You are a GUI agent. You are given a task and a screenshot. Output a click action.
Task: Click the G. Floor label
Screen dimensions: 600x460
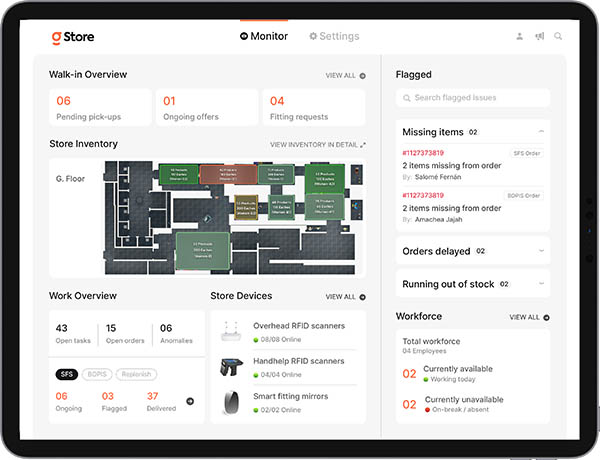click(70, 179)
